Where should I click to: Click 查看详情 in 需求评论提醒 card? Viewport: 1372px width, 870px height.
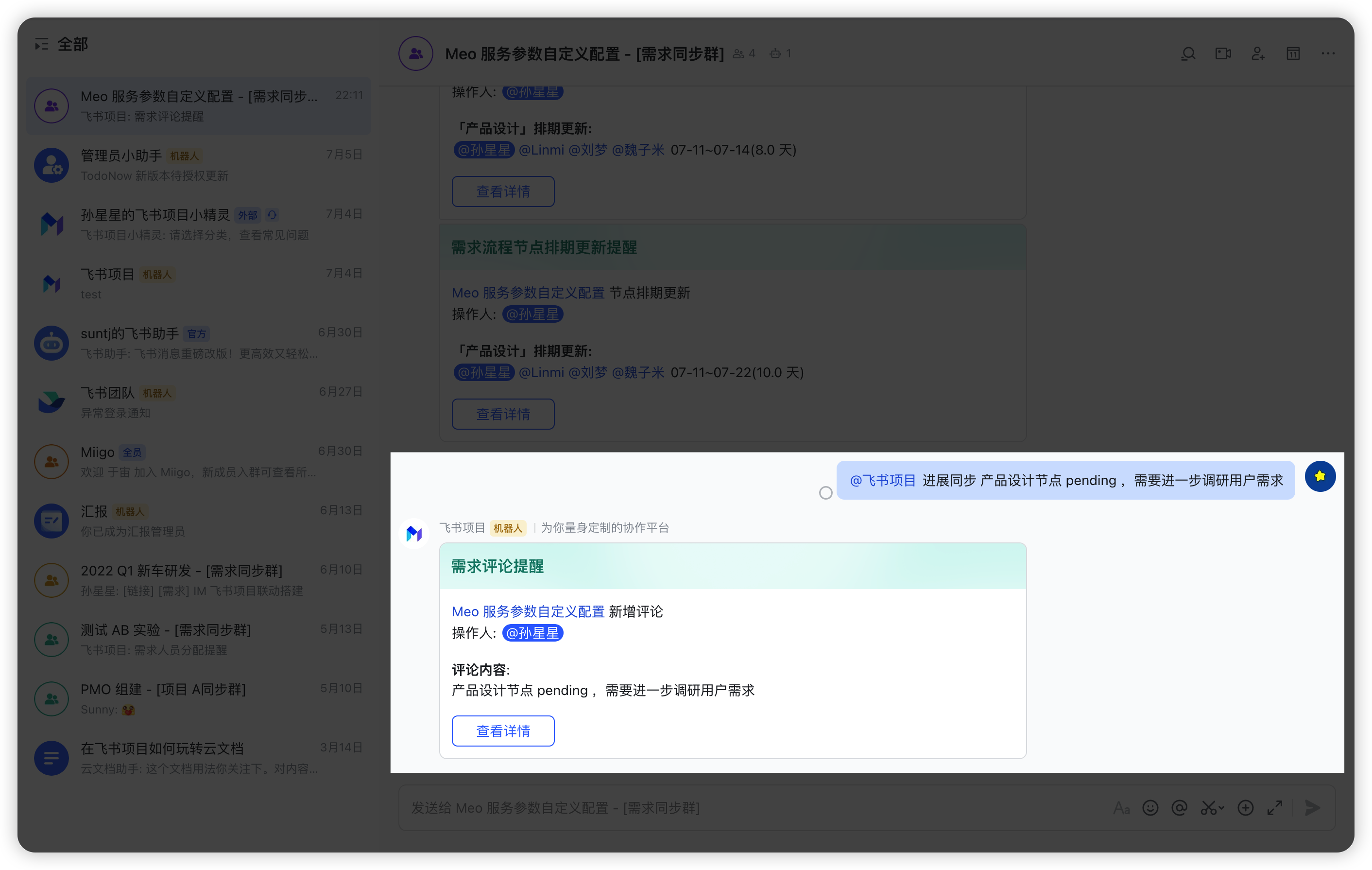point(502,731)
